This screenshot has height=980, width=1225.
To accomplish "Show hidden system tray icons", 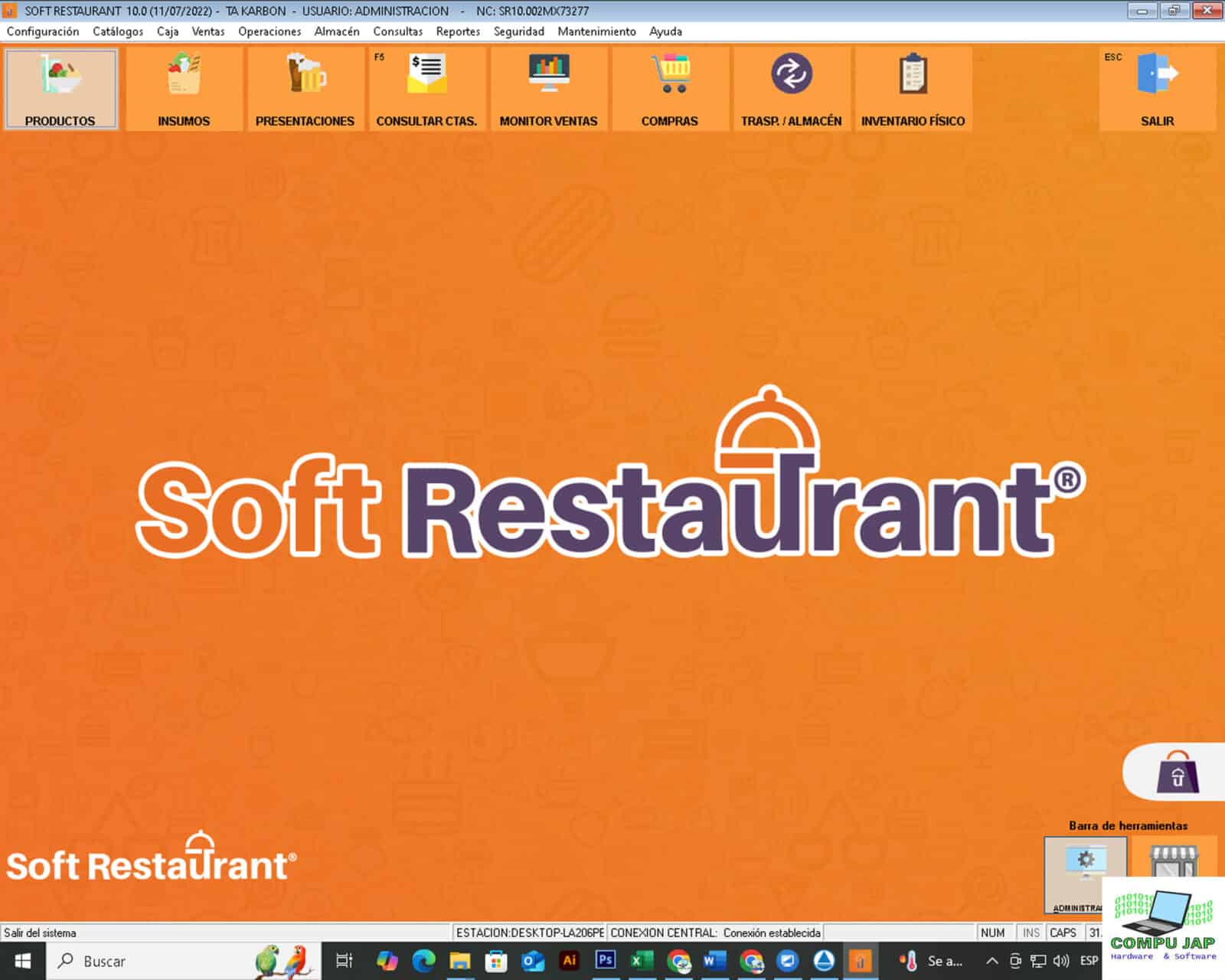I will [x=991, y=961].
